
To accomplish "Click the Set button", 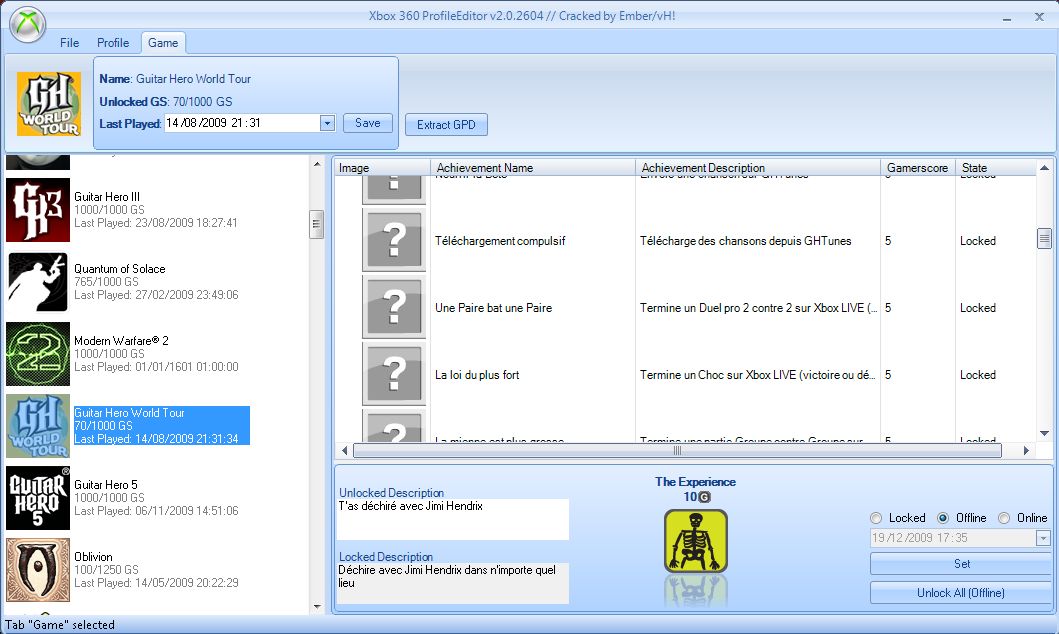I will [962, 564].
